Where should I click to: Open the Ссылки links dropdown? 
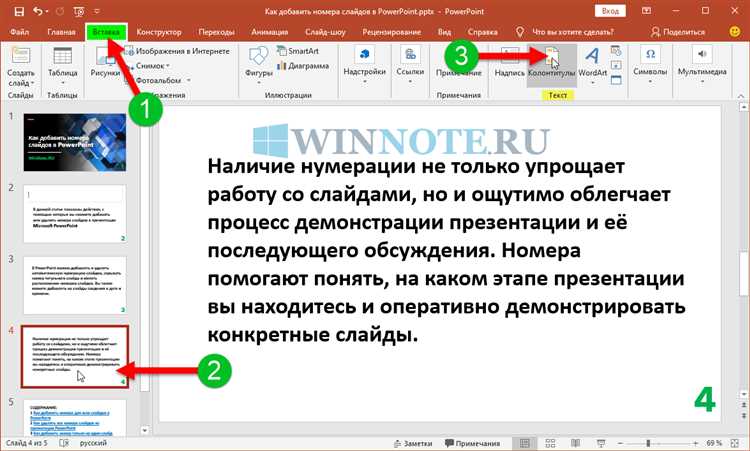point(410,66)
